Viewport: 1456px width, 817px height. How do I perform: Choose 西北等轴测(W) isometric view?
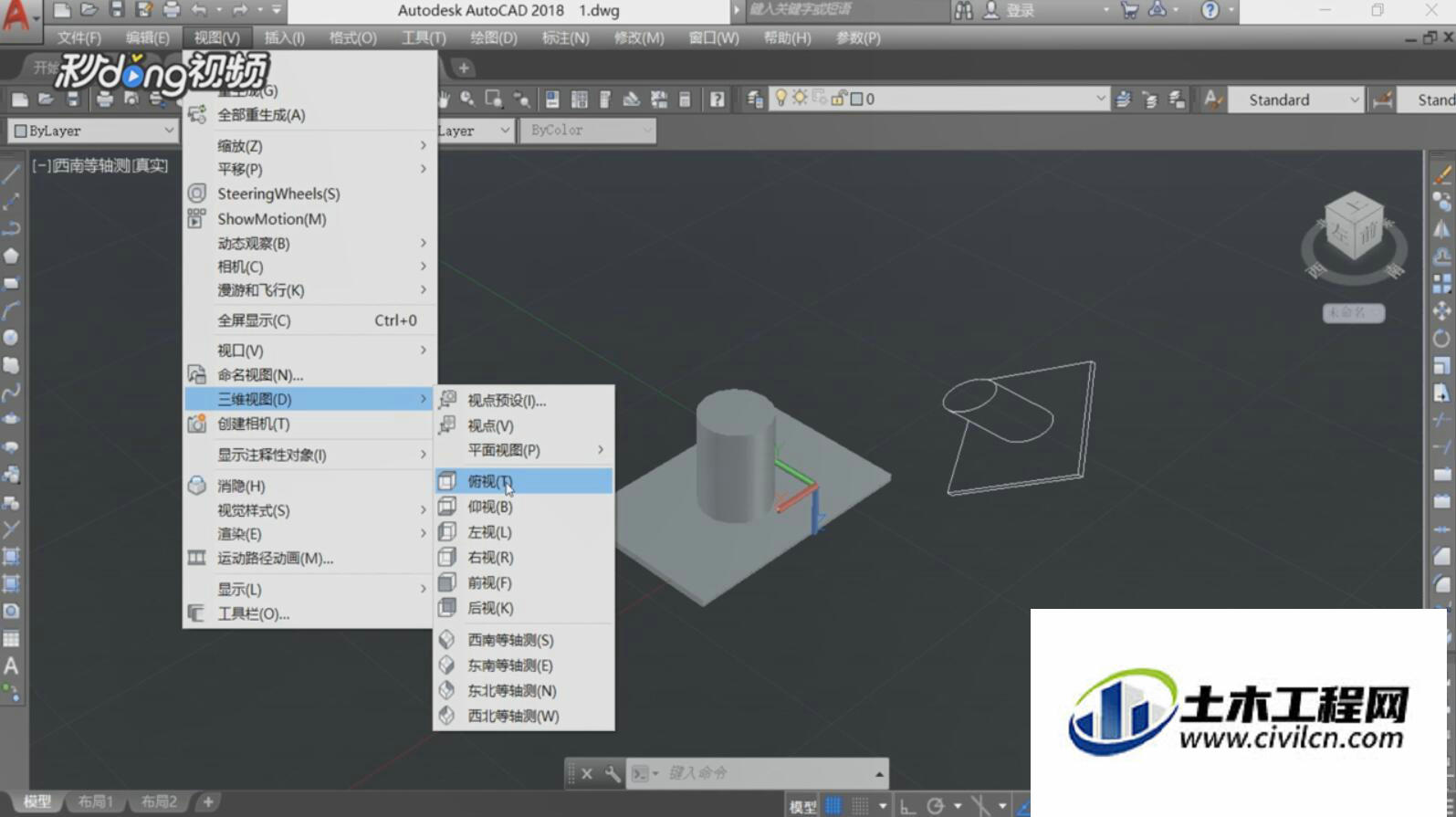click(523, 717)
